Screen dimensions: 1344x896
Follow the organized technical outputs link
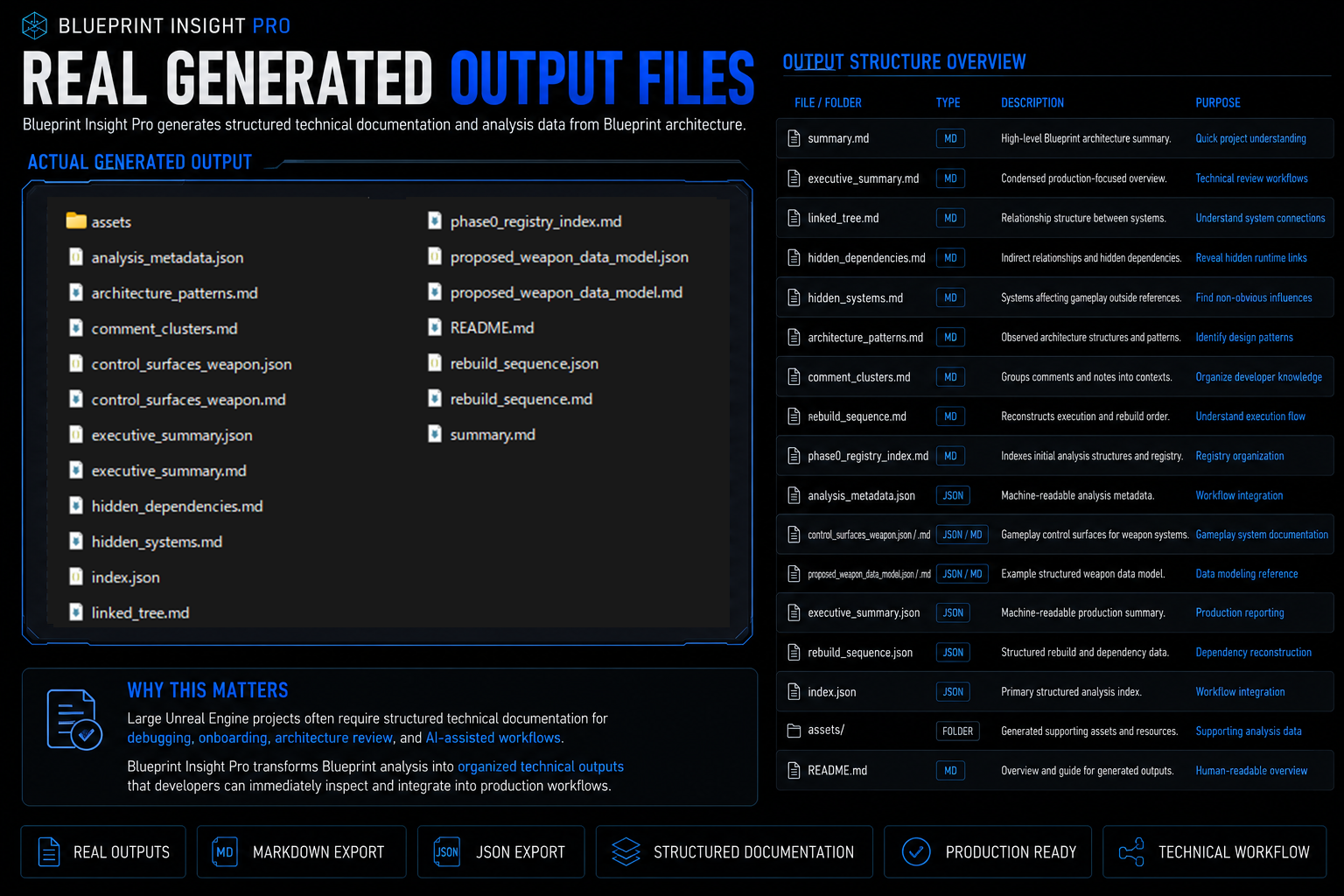tap(541, 766)
